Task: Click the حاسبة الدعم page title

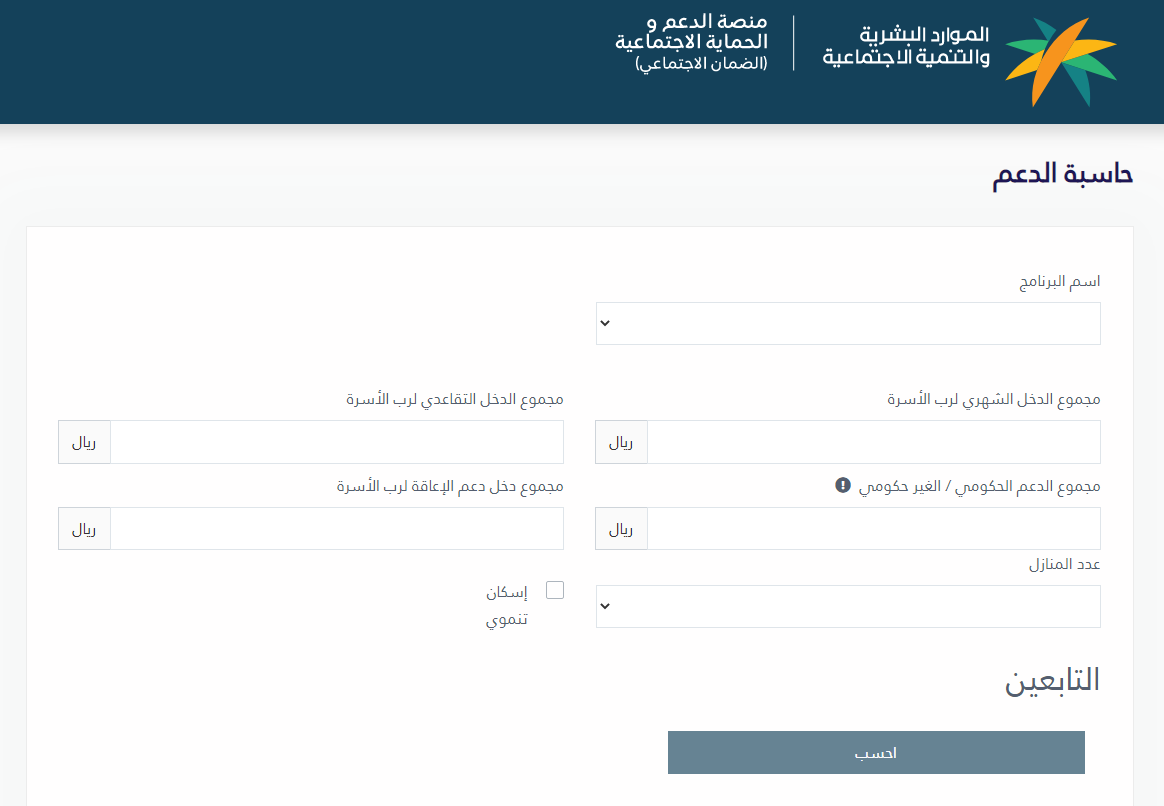Action: (1062, 173)
